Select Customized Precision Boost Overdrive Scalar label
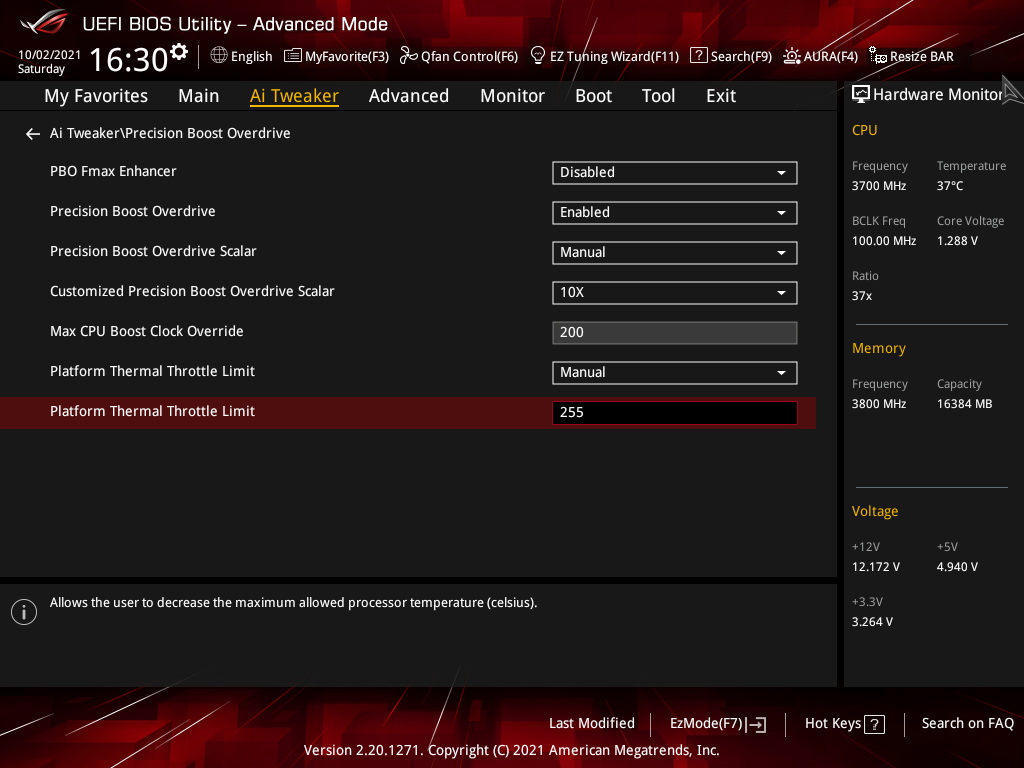Image resolution: width=1024 pixels, height=768 pixels. tap(192, 291)
